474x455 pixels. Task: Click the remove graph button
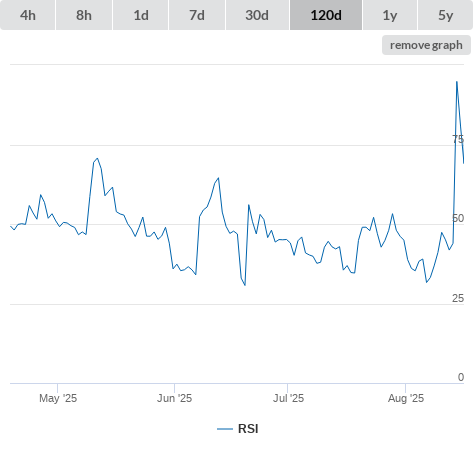pos(426,45)
